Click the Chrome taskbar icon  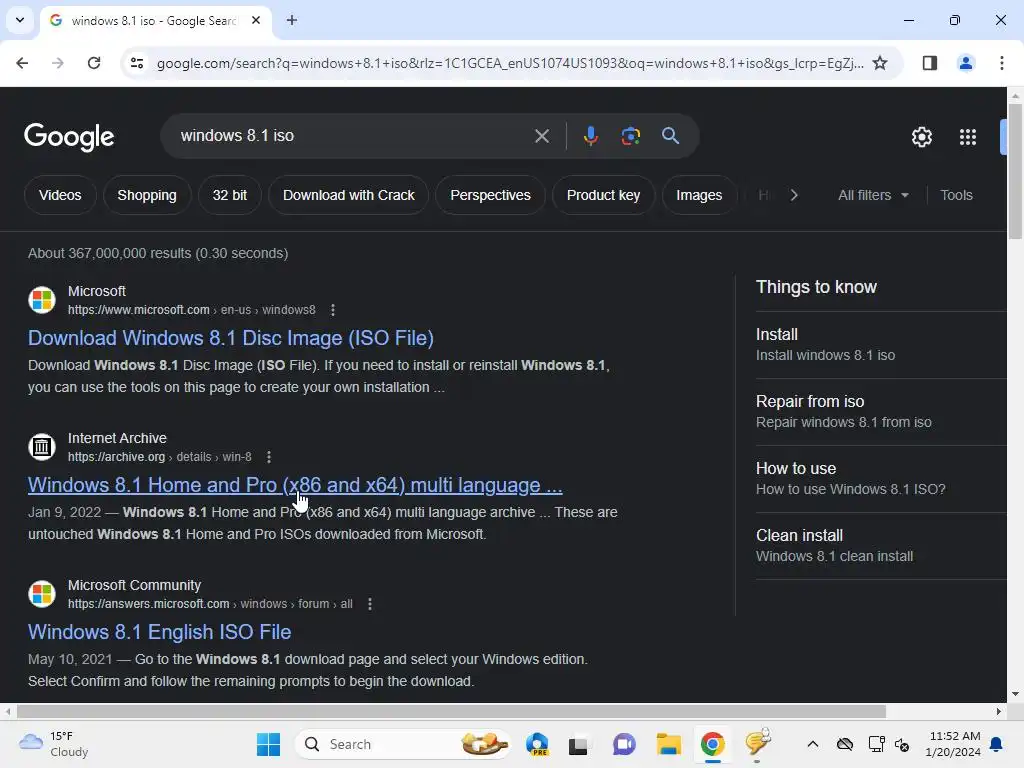tap(712, 744)
